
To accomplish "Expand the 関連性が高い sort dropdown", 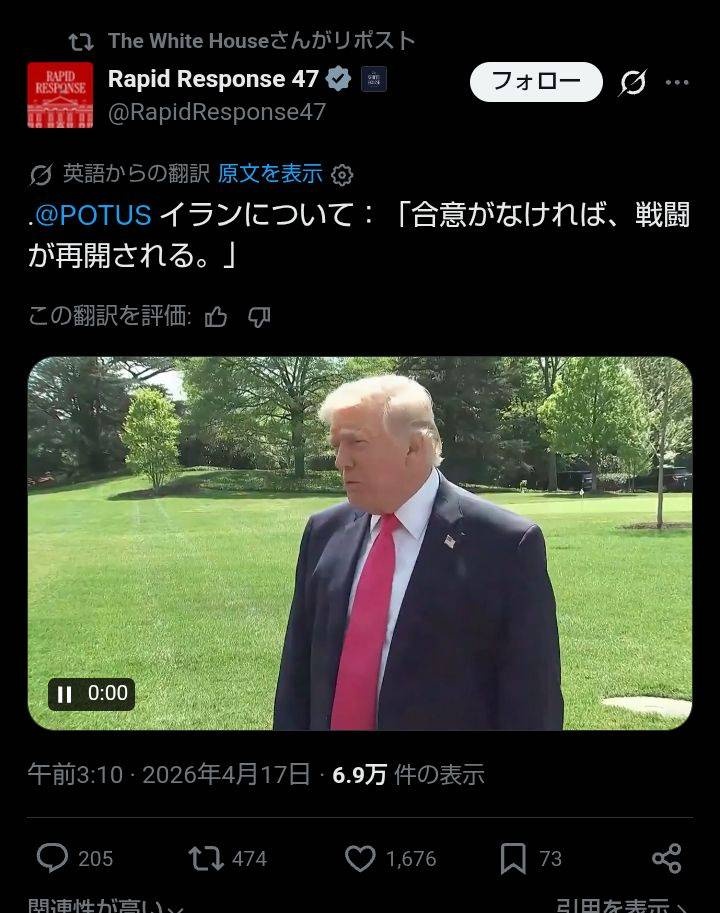I will click(x=105, y=905).
